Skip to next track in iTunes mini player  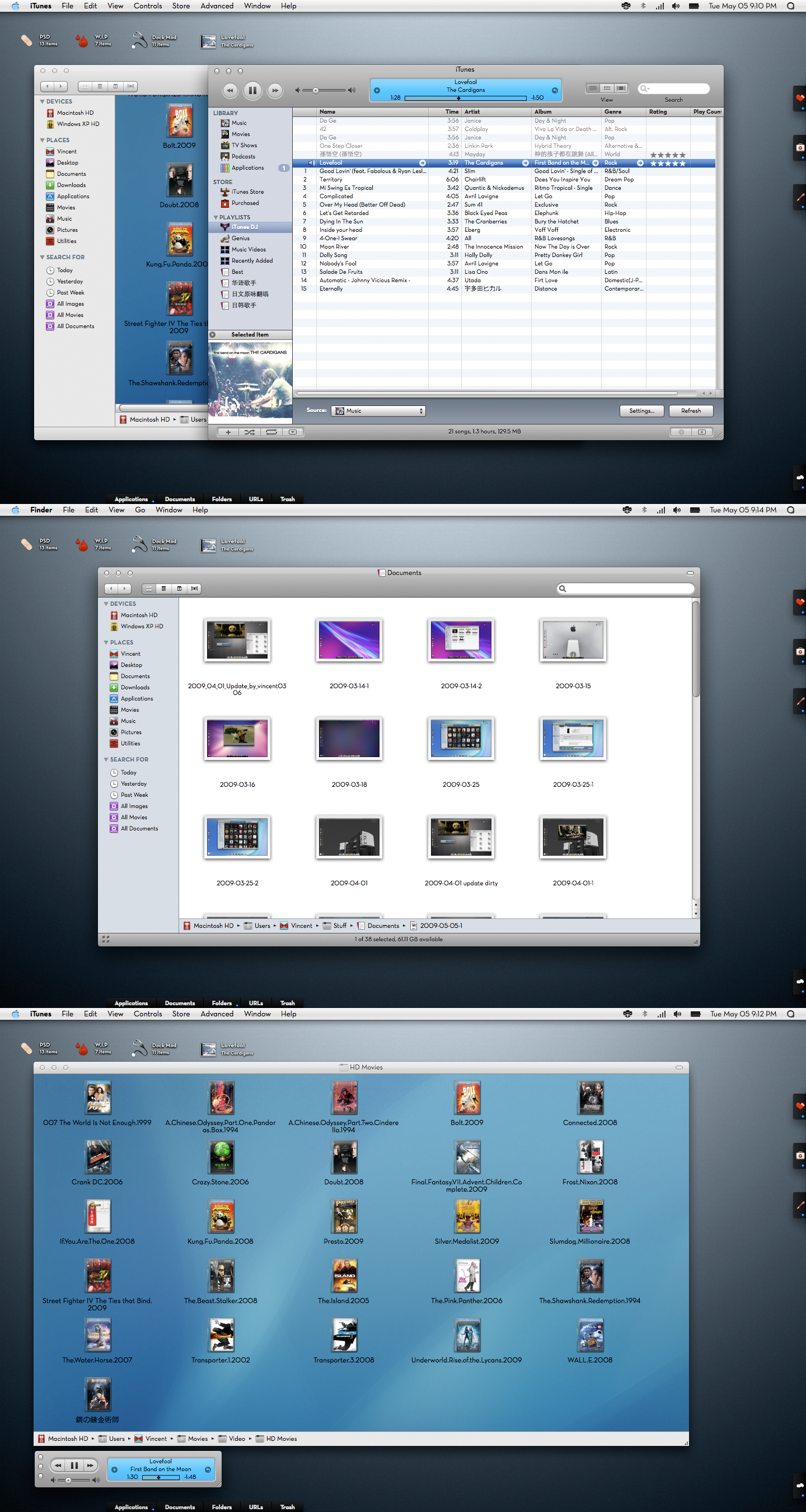tap(90, 1465)
